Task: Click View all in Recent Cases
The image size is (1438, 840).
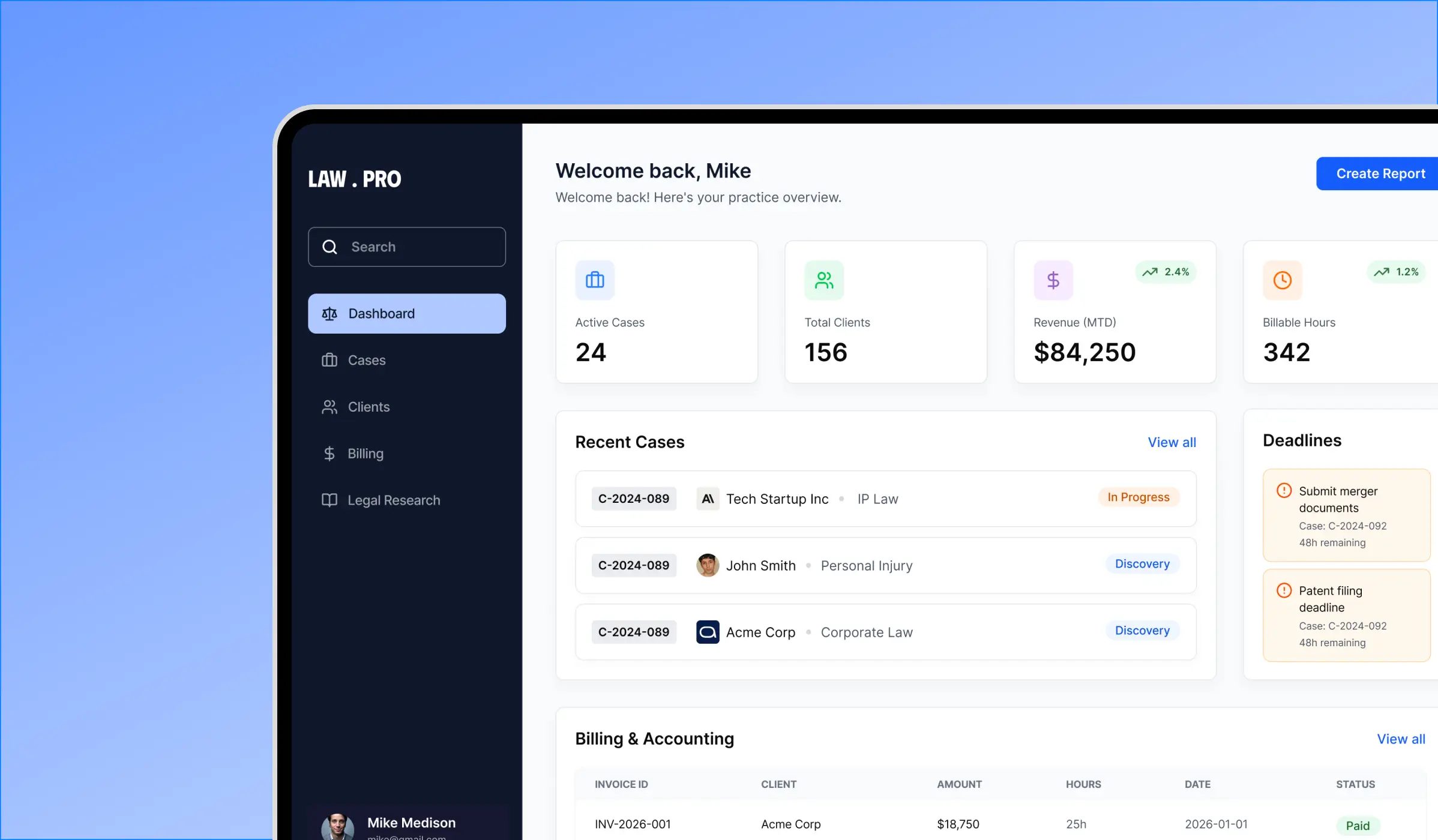Action: point(1172,442)
